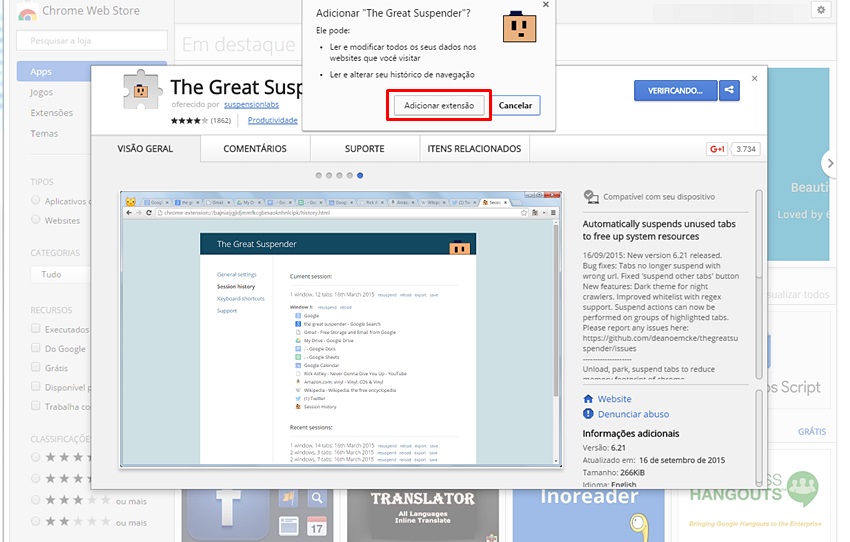Select the third screenshot carousel dot

point(339,176)
